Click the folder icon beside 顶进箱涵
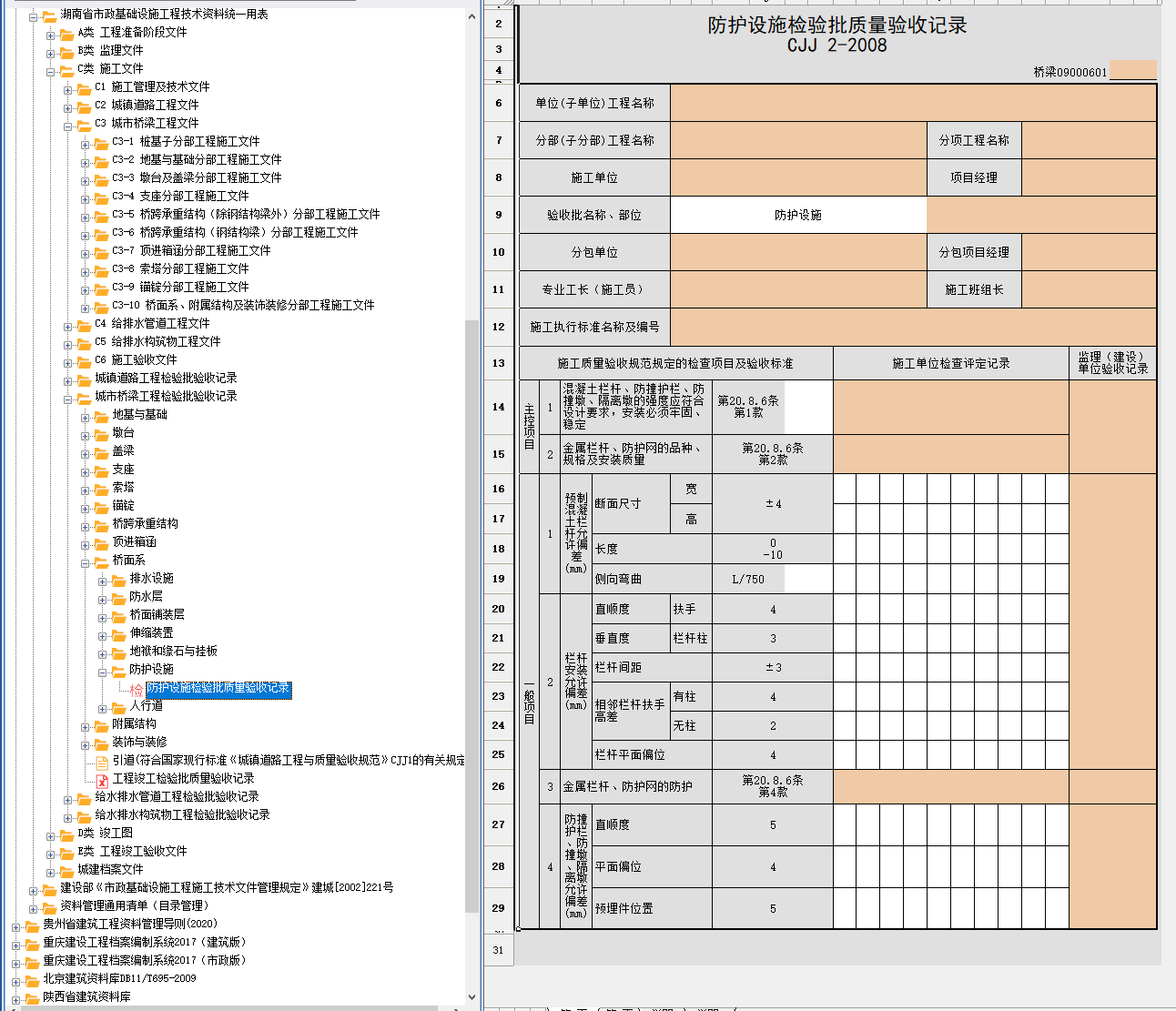Viewport: 1176px width, 1011px height. tap(101, 543)
